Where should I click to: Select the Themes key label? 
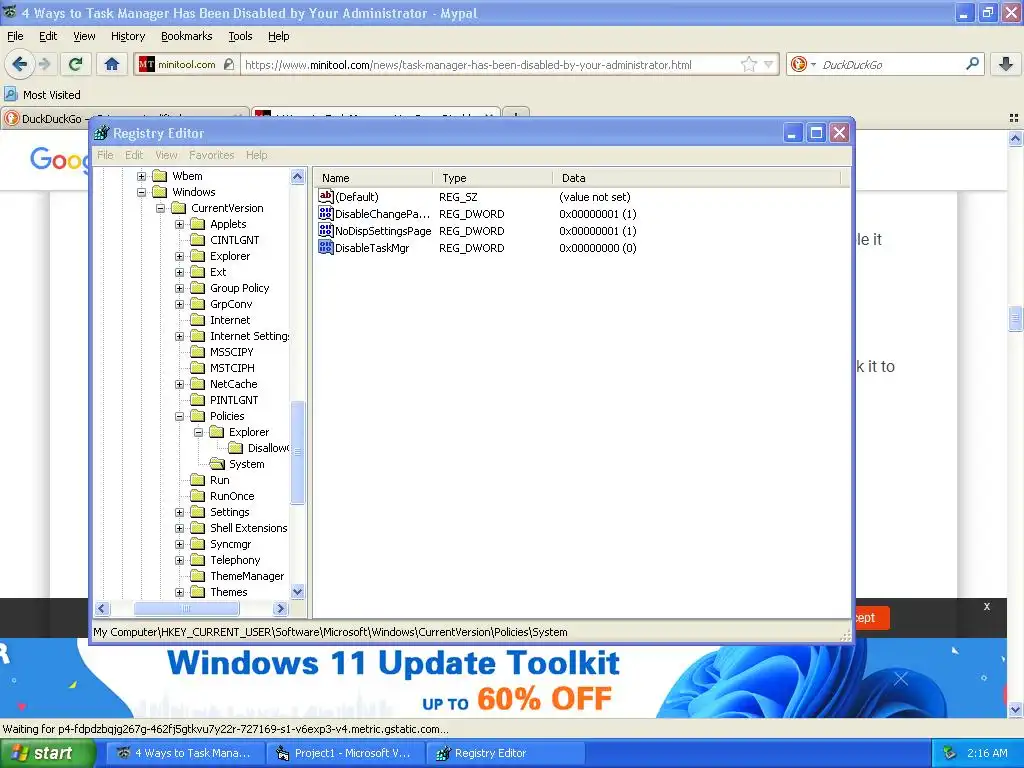coord(229,592)
